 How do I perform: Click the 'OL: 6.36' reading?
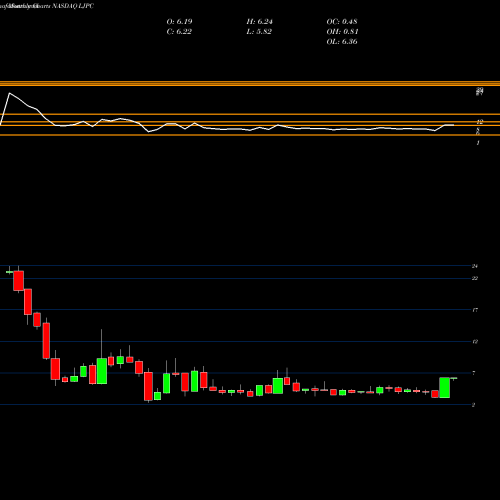point(342,42)
